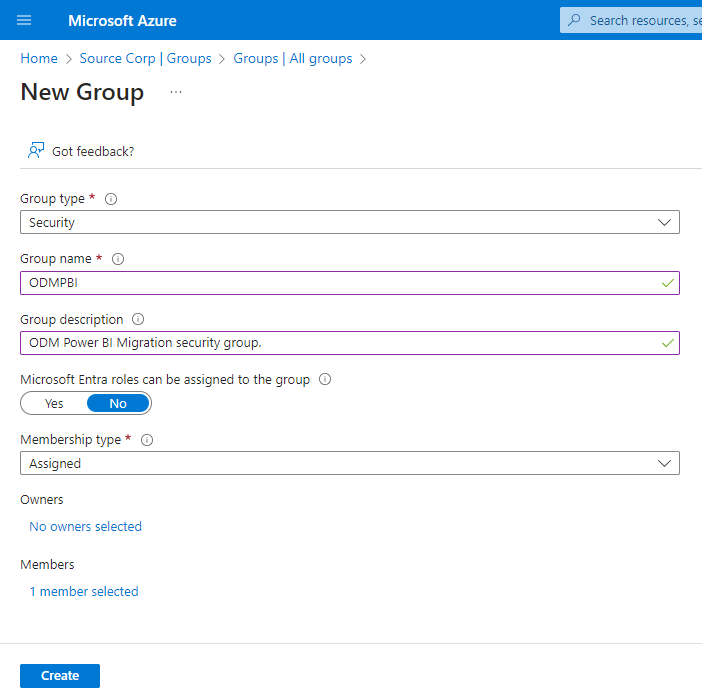Click the Got feedback? link
Viewport: 702px width, 693px height.
tap(93, 151)
